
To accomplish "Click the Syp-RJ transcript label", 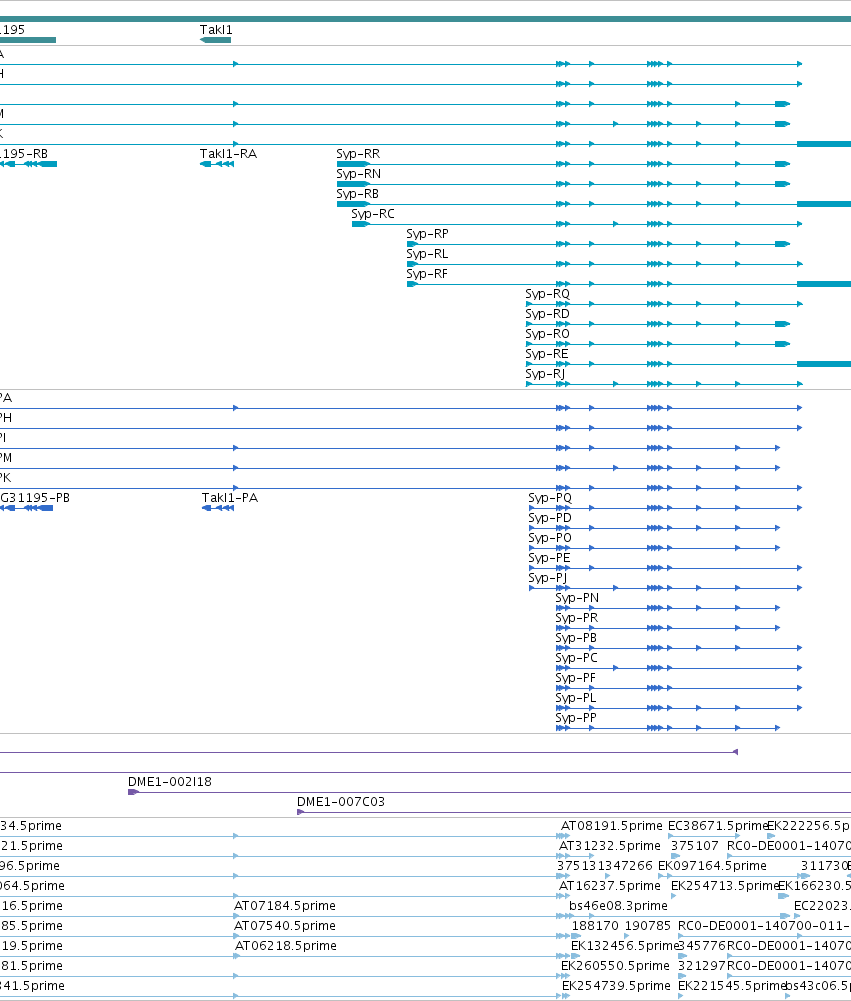I will [545, 373].
